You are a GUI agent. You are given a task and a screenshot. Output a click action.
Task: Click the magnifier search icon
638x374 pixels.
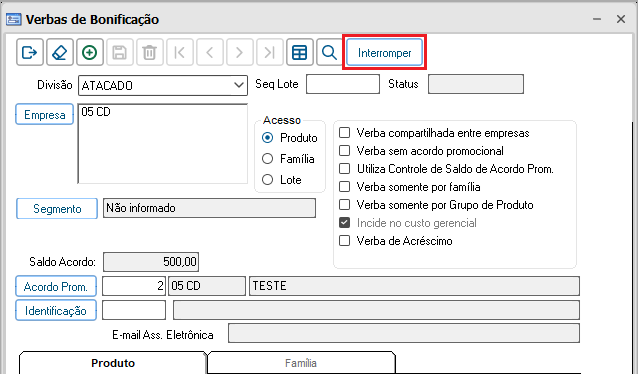329,52
